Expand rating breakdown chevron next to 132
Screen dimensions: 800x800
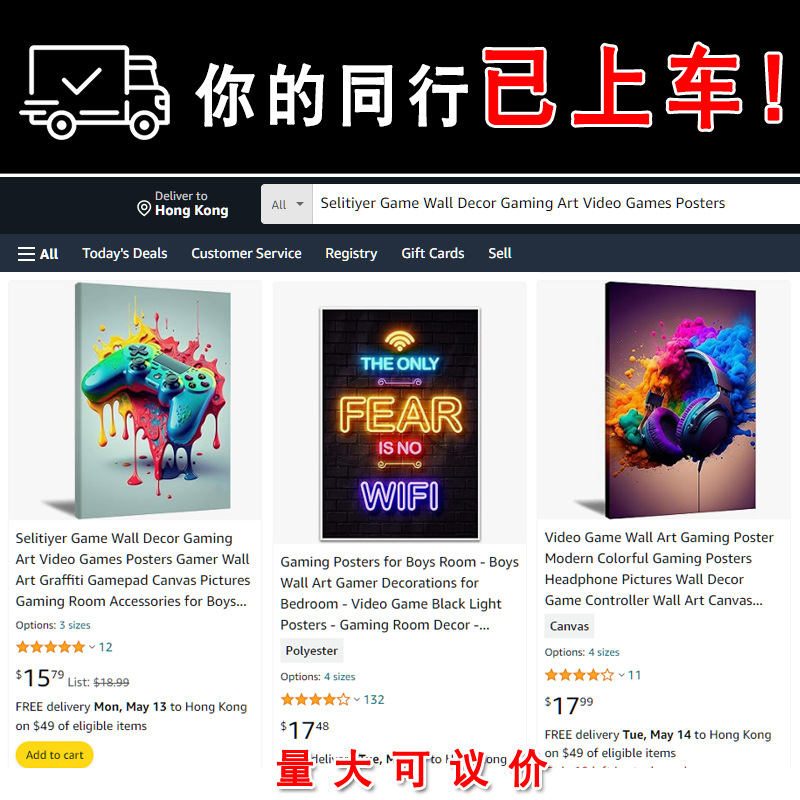tap(357, 699)
